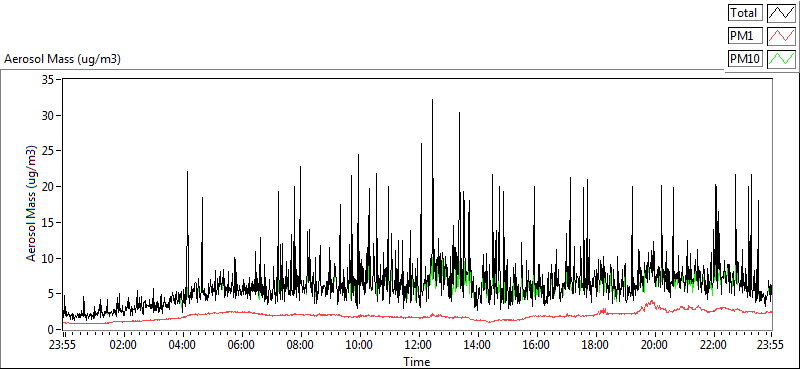Click the 14:00 time axis marker
Image resolution: width=800 pixels, height=369 pixels.
tap(477, 344)
